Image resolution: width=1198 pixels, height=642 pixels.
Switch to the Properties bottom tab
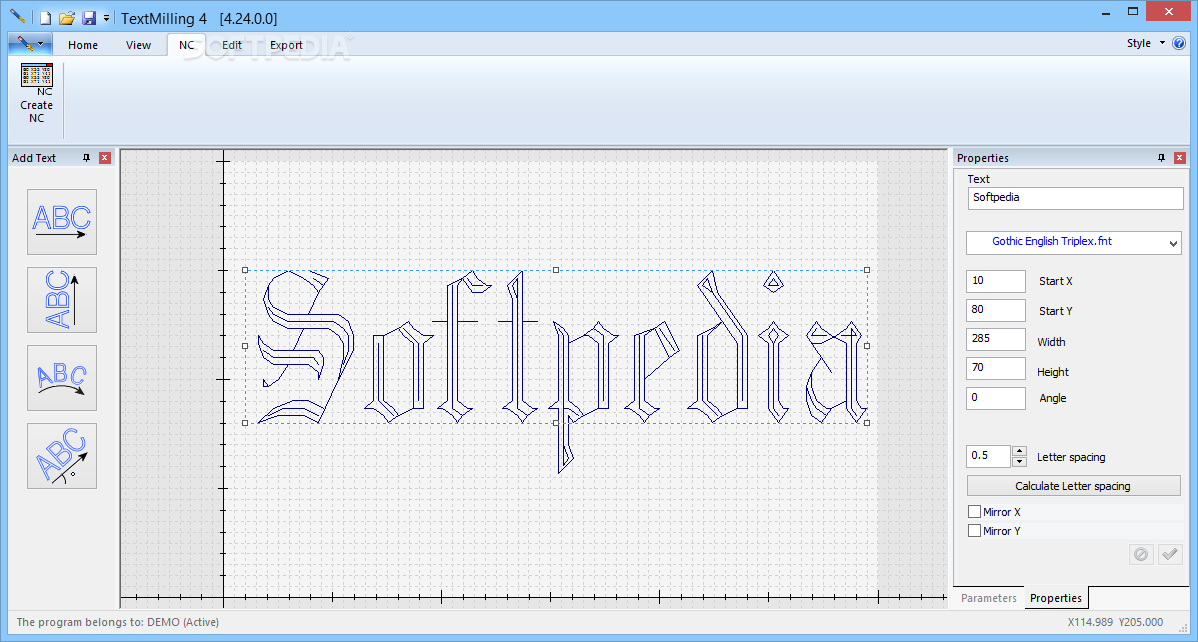click(1056, 598)
